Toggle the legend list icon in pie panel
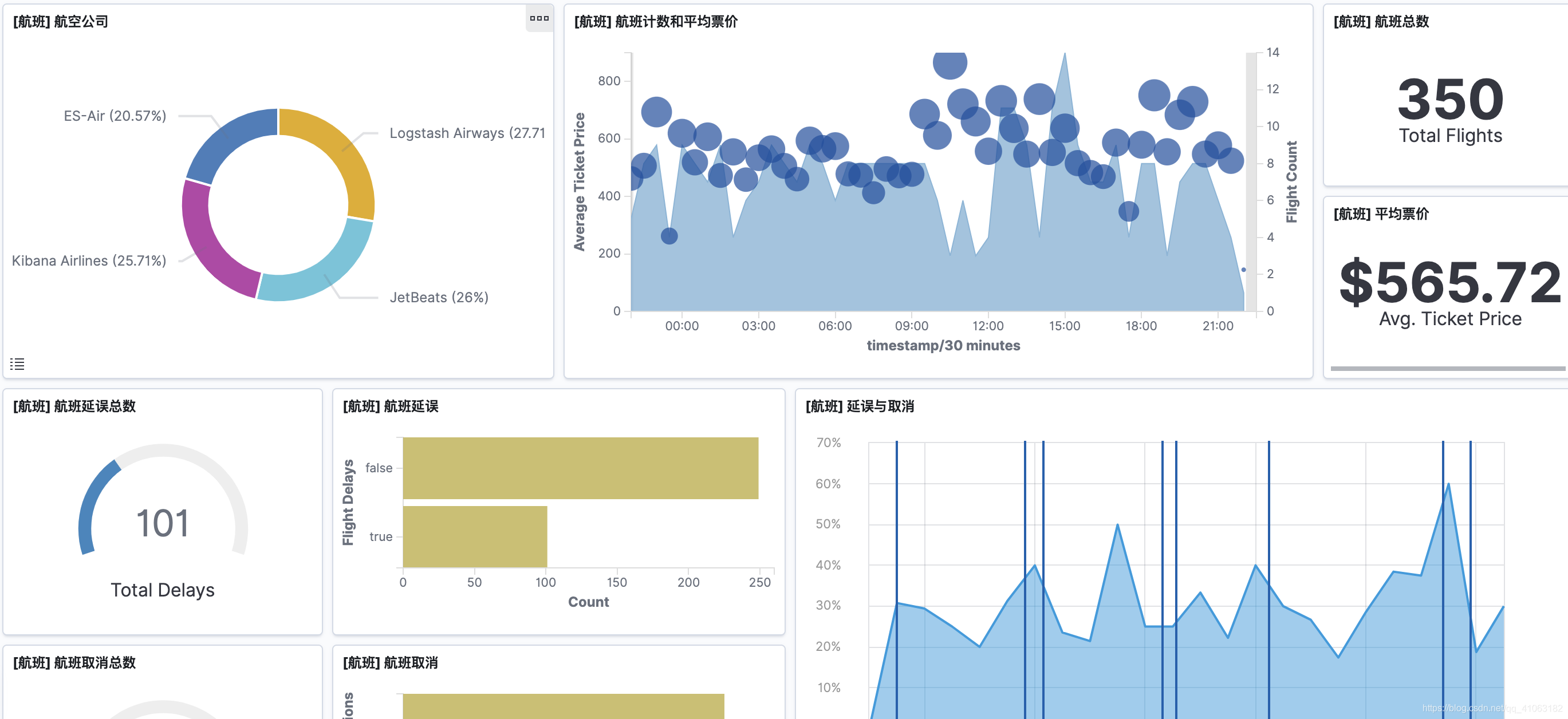1568x719 pixels. (17, 364)
